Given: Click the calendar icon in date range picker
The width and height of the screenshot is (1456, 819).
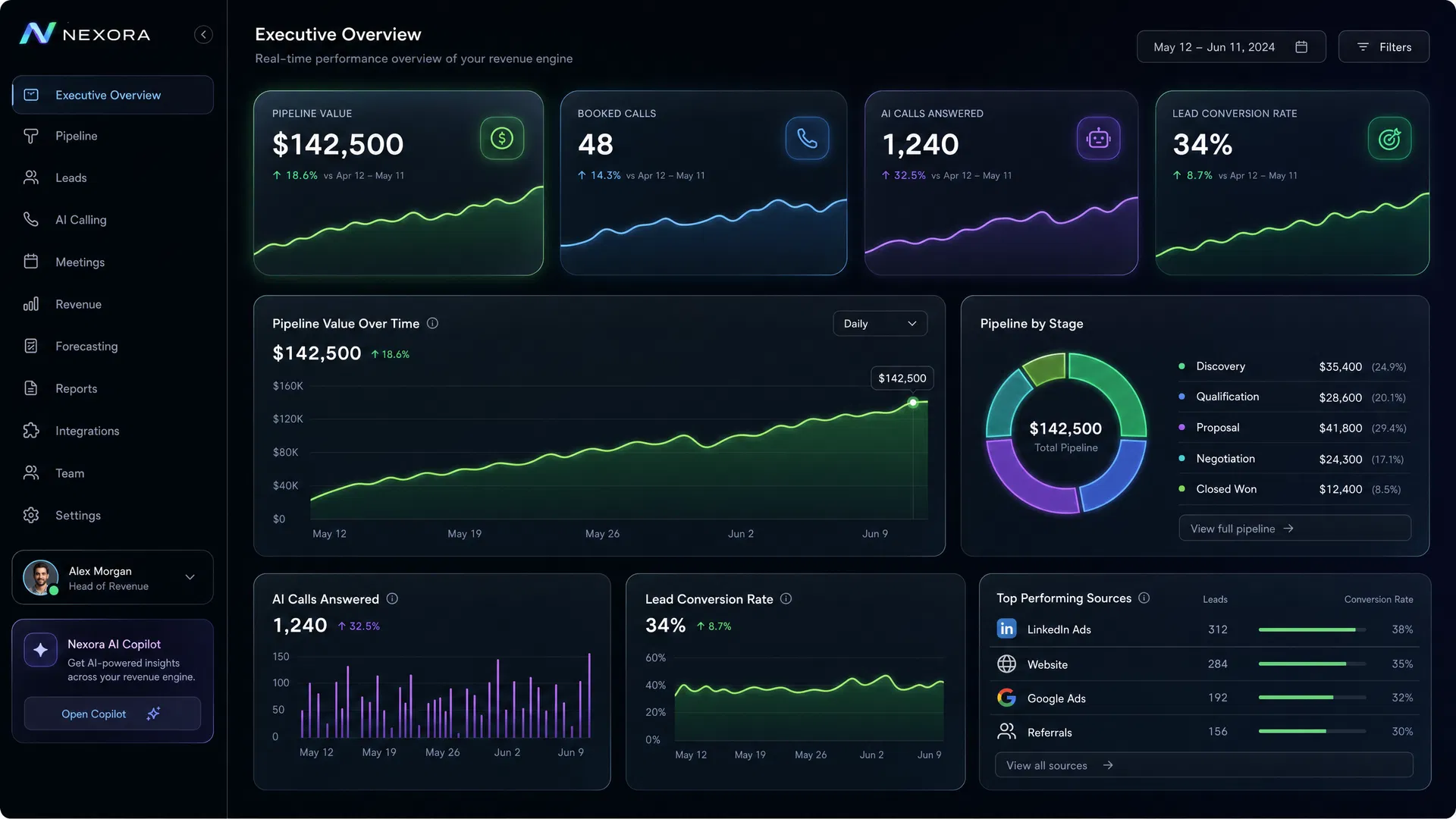Looking at the screenshot, I should tap(1301, 47).
